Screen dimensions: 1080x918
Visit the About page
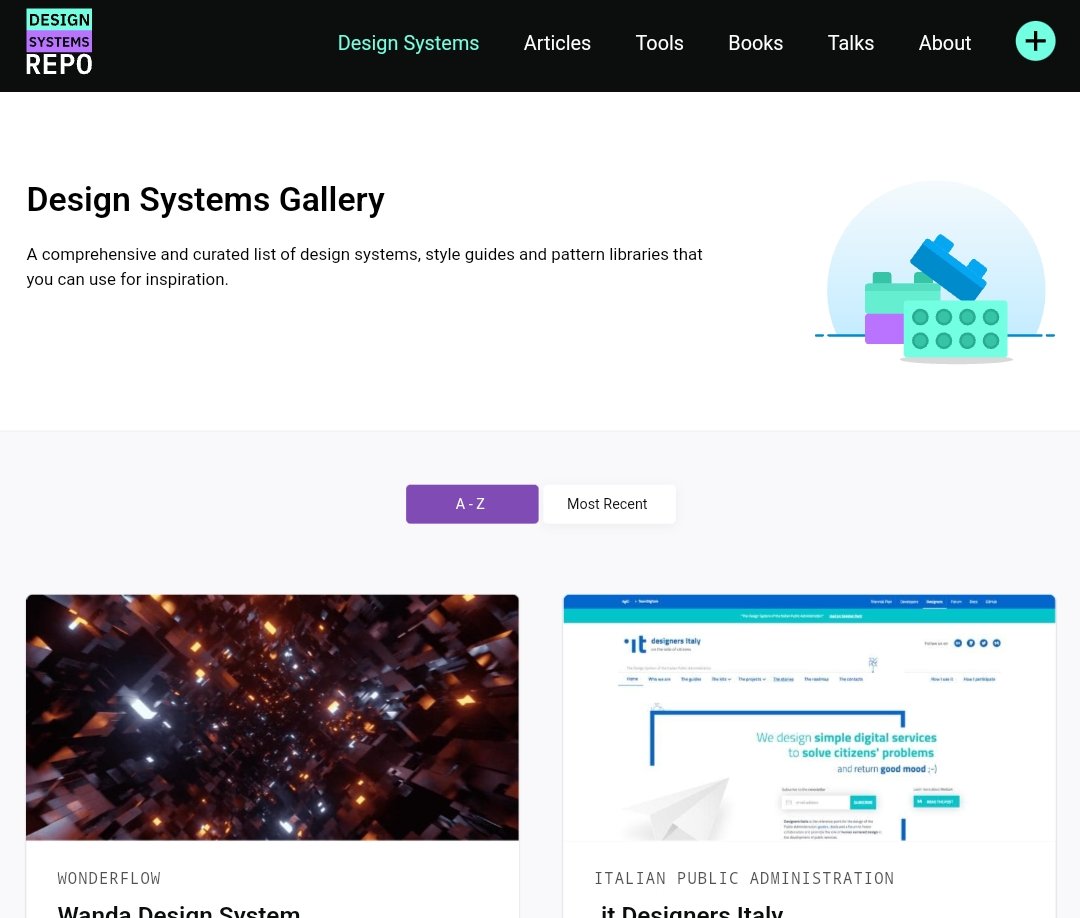click(944, 43)
